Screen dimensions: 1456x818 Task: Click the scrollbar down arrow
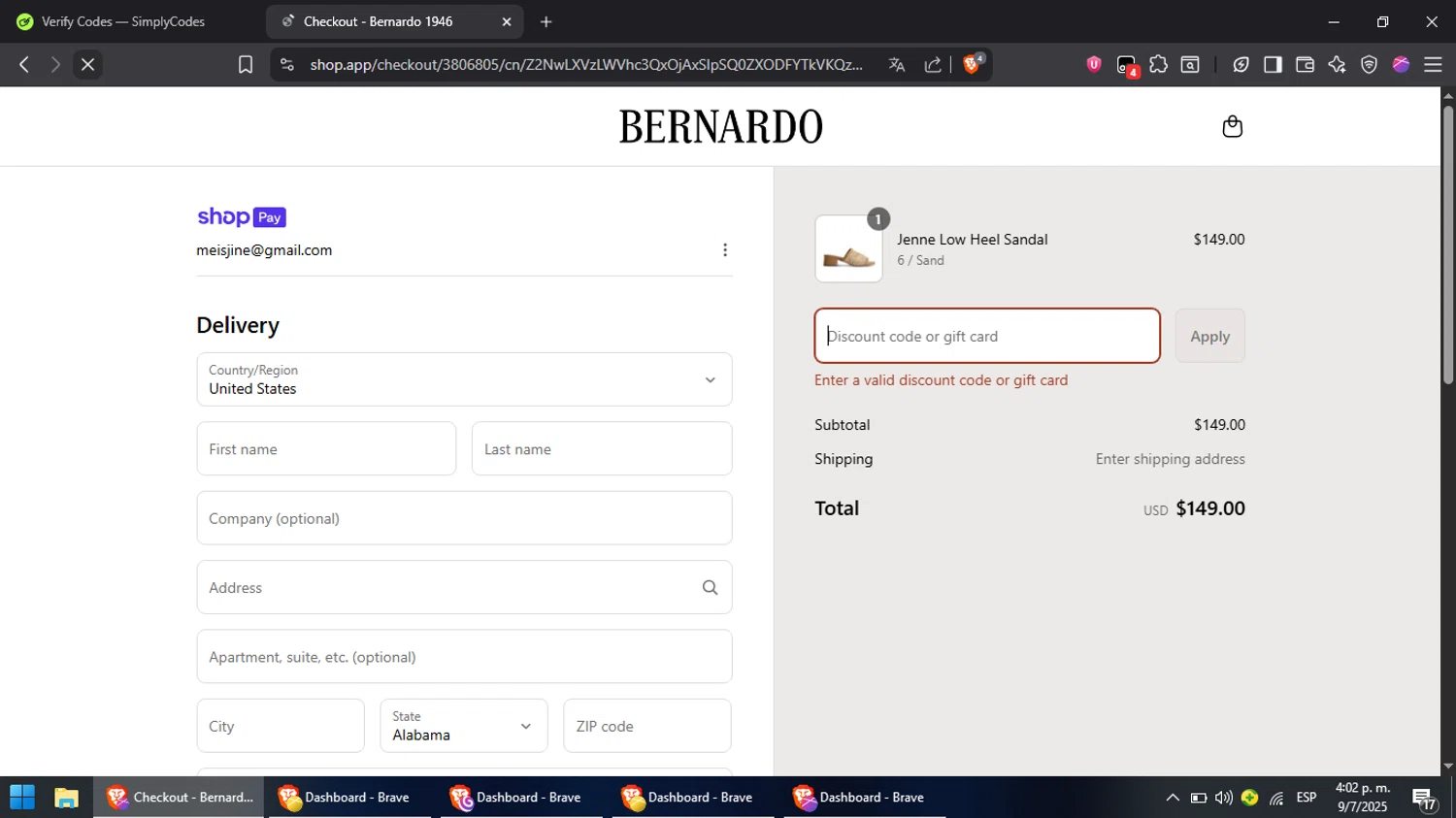1448,767
